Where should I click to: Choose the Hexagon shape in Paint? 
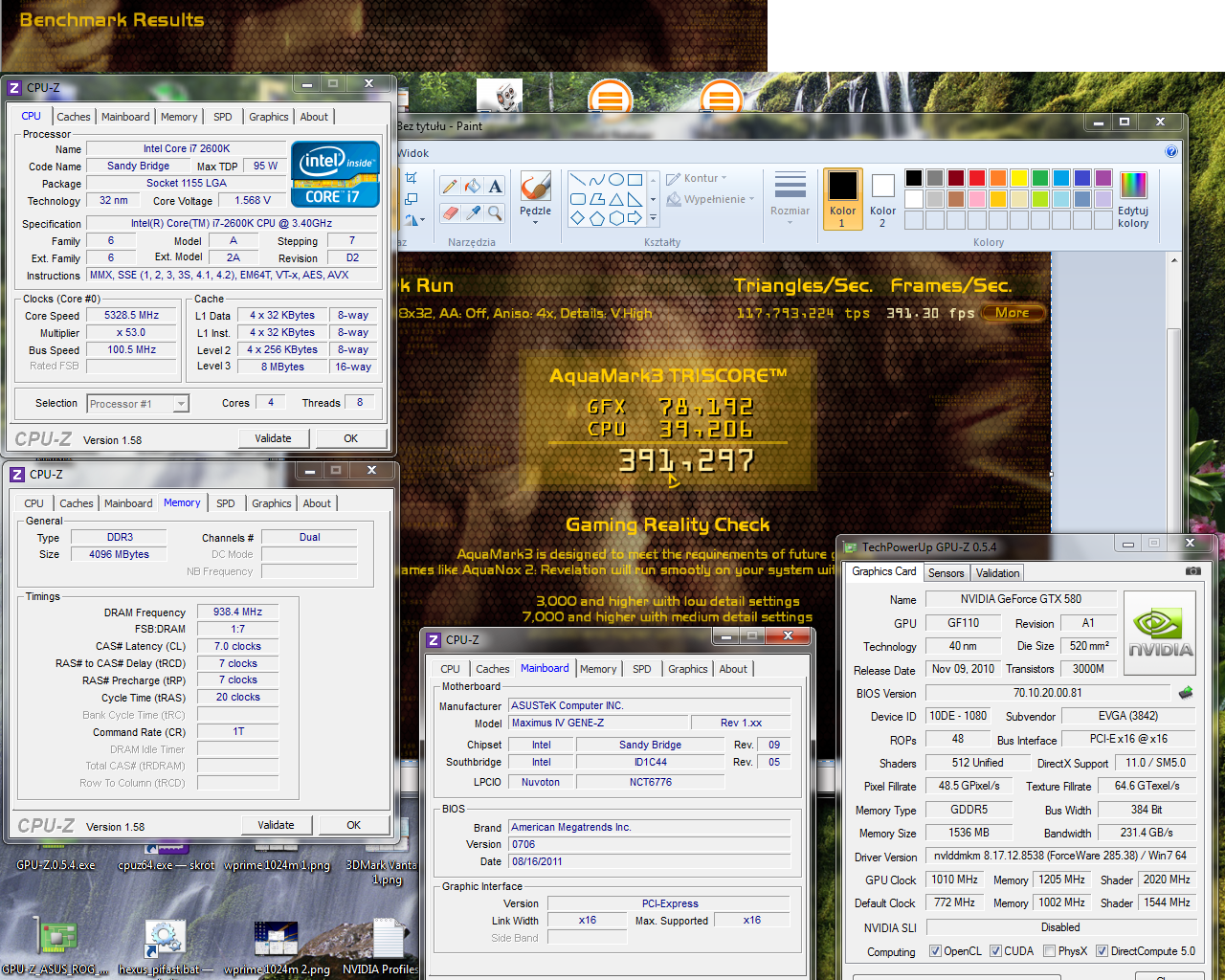pos(616,218)
